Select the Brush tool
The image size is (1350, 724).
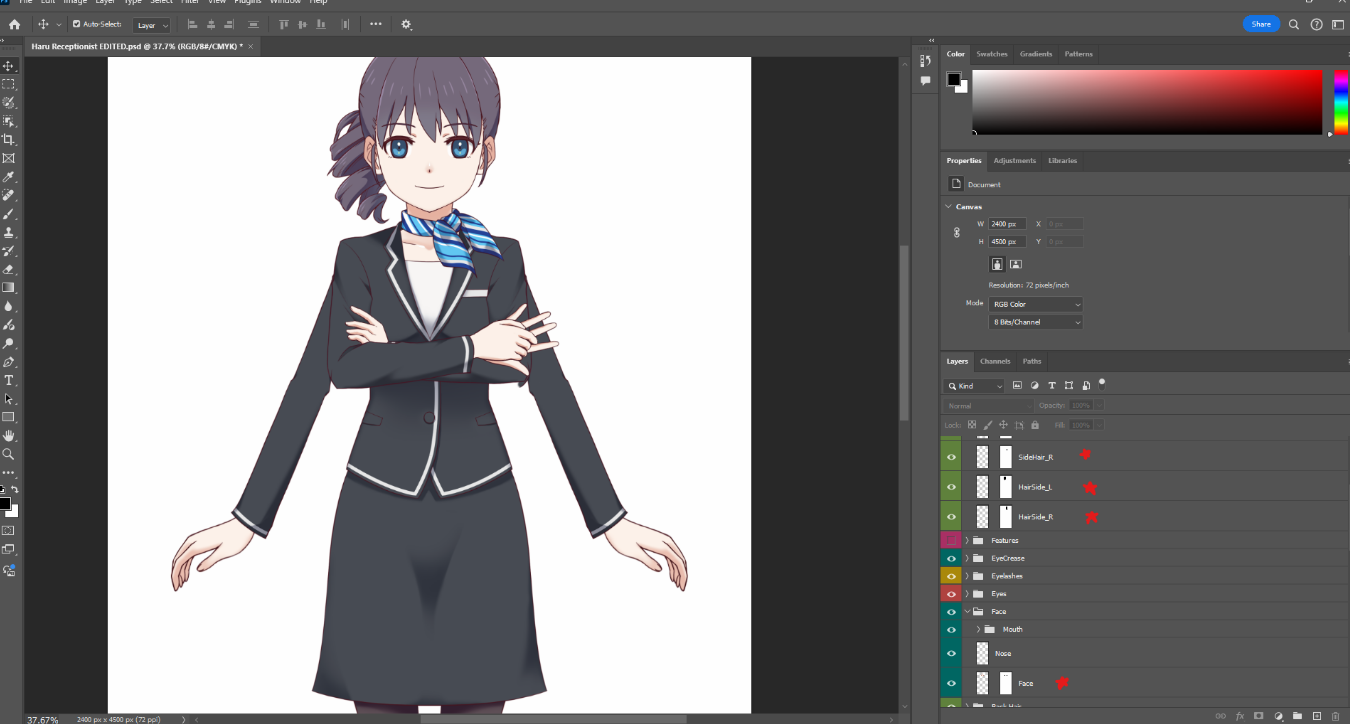tap(9, 214)
